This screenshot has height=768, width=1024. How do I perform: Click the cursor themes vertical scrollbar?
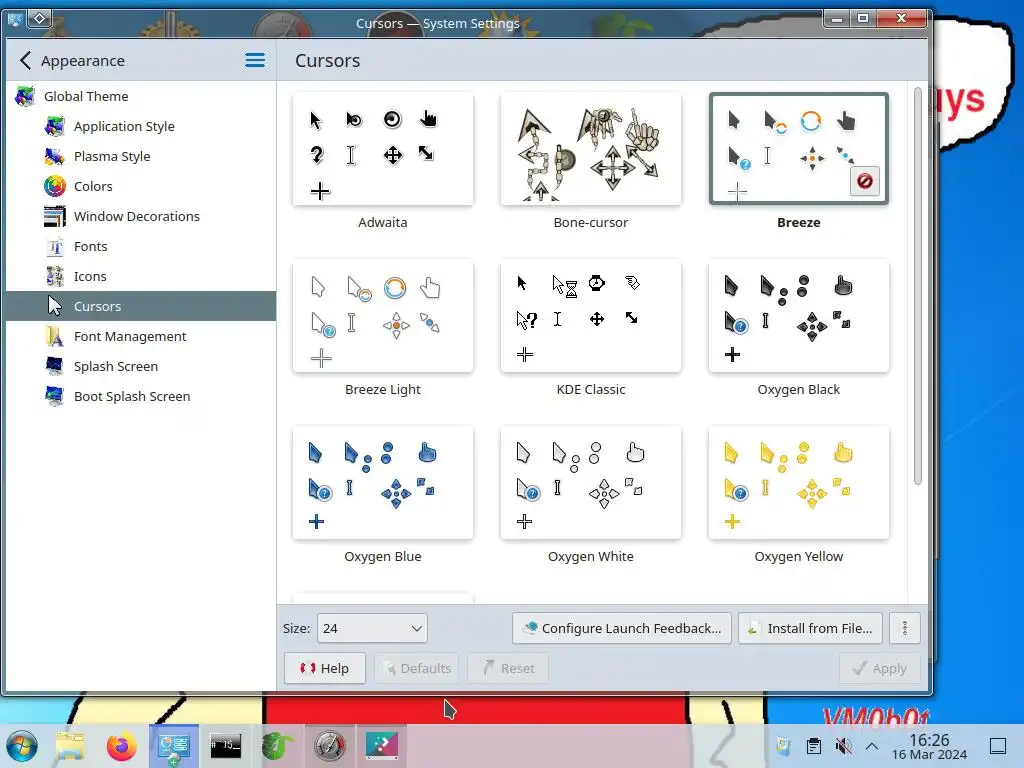918,286
